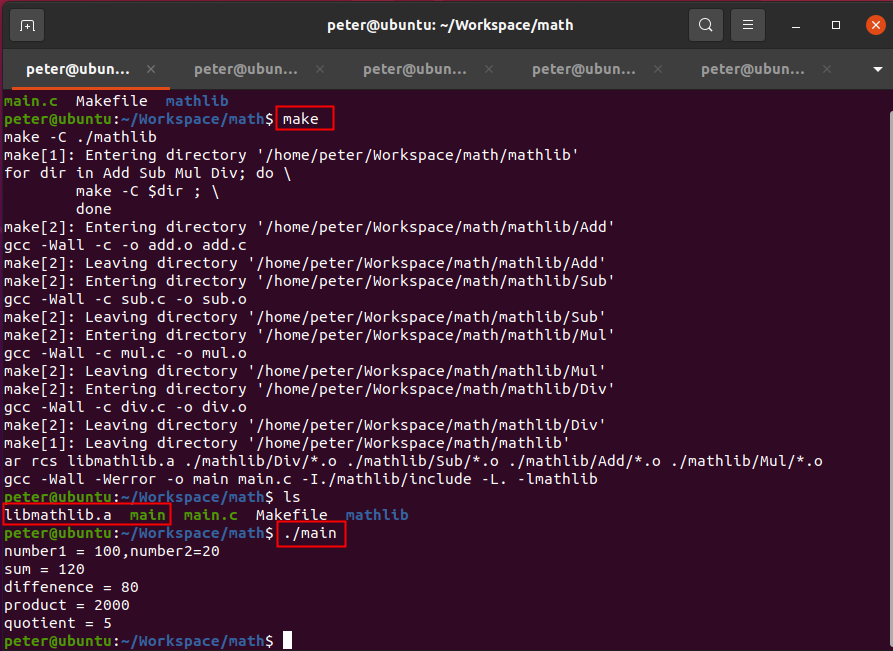
Task: Close the third terminal tab
Action: coord(488,69)
